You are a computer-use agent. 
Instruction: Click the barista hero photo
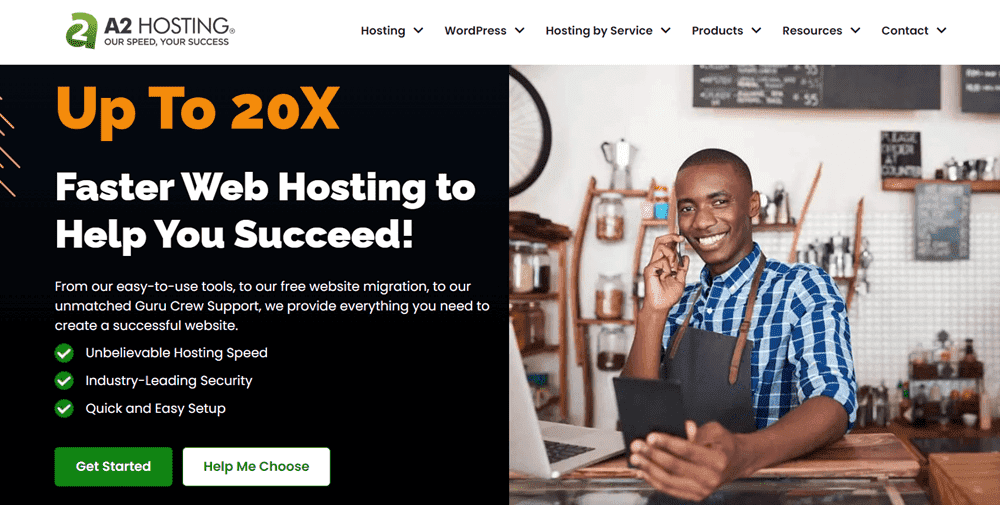[754, 284]
